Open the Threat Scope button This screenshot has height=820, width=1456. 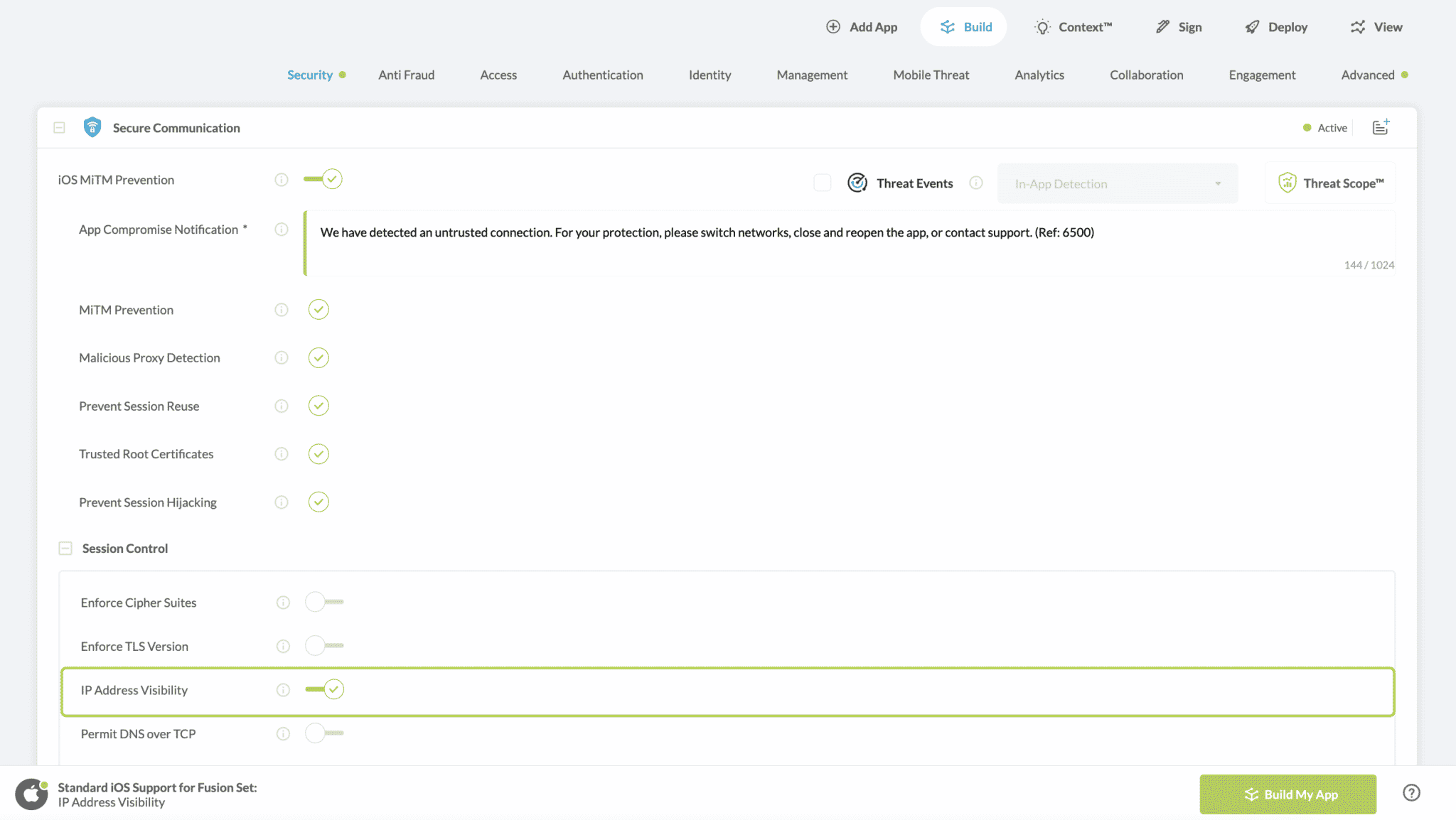tap(1330, 183)
